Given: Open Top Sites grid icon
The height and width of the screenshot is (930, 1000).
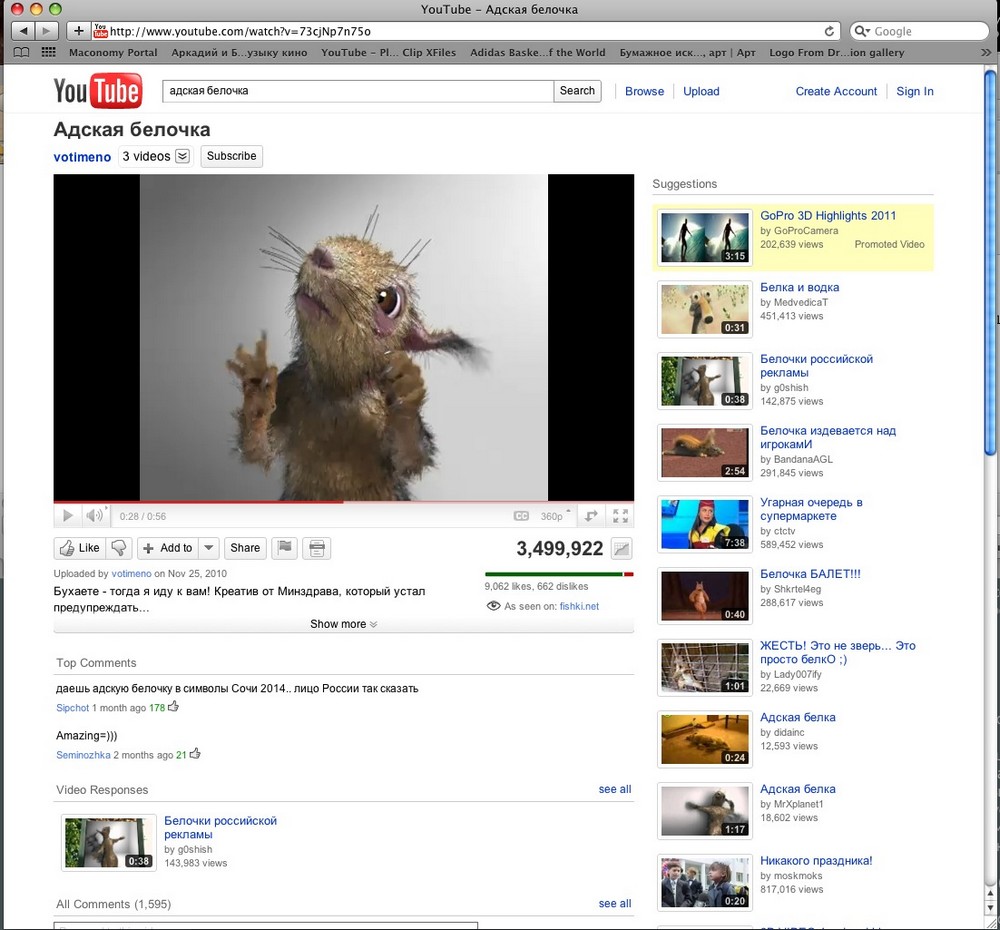Looking at the screenshot, I should coord(48,52).
